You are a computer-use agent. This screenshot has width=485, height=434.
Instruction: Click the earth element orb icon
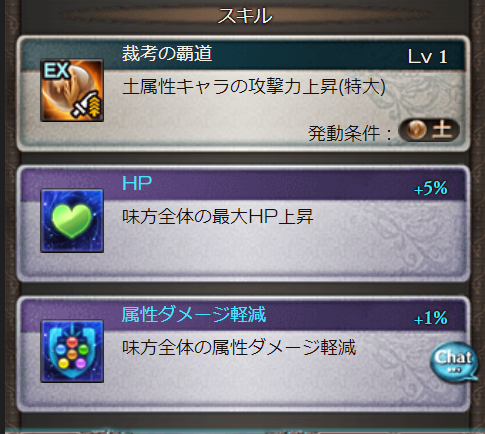click(416, 129)
